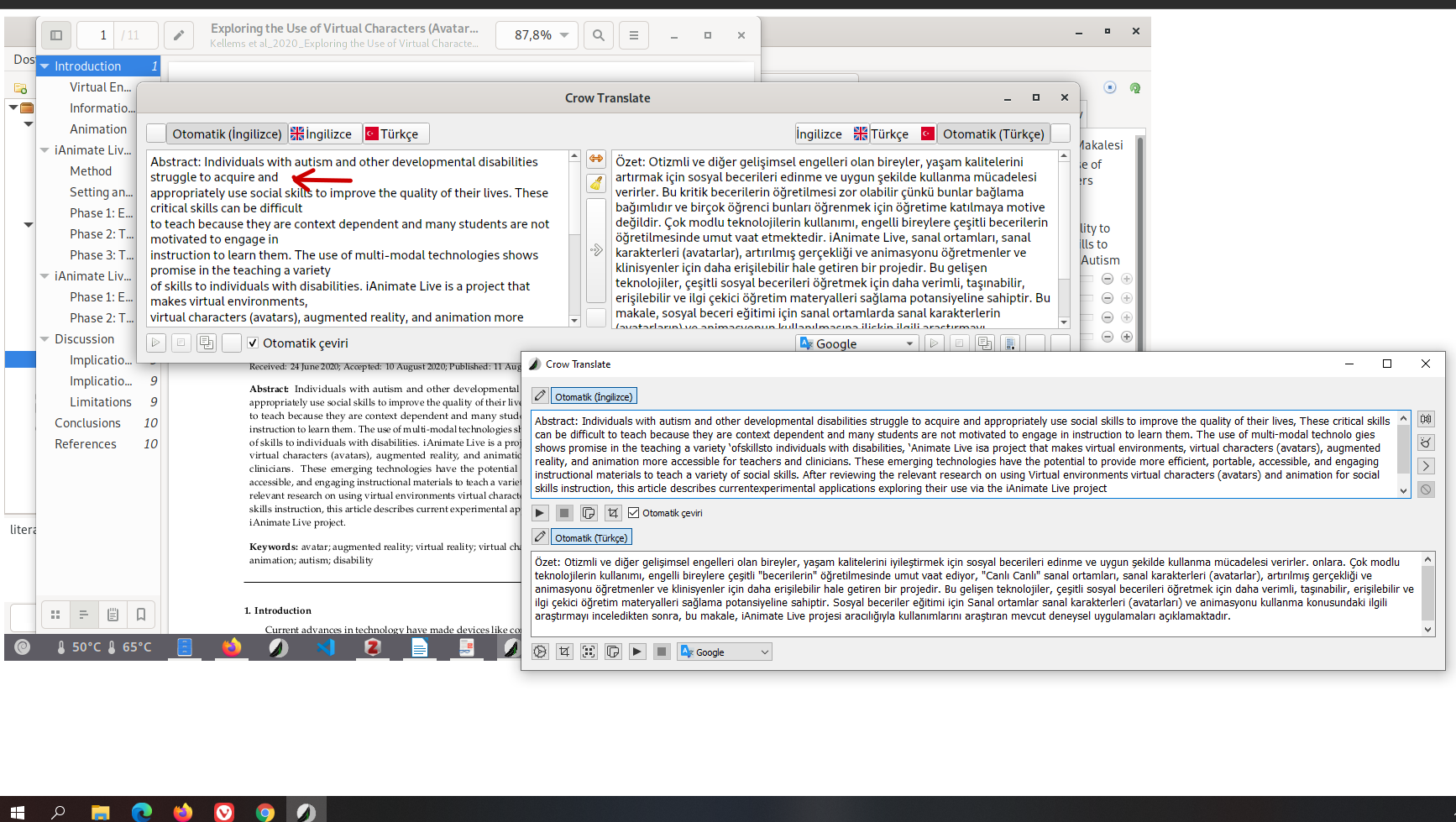Switch sidebar to annotations view
This screenshot has height=822, width=1456.
pos(113,615)
